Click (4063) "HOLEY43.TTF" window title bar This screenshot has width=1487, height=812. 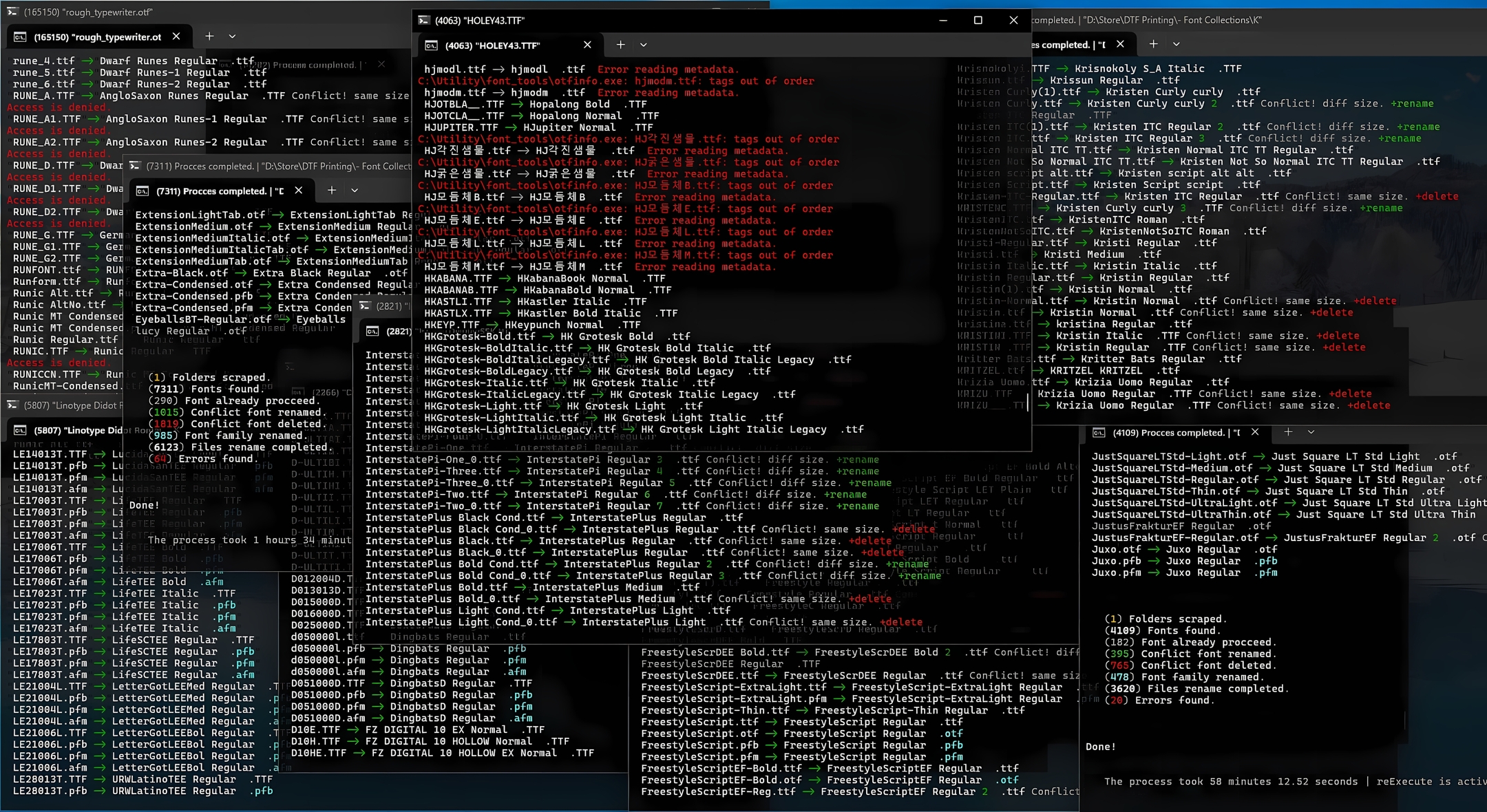pos(688,21)
